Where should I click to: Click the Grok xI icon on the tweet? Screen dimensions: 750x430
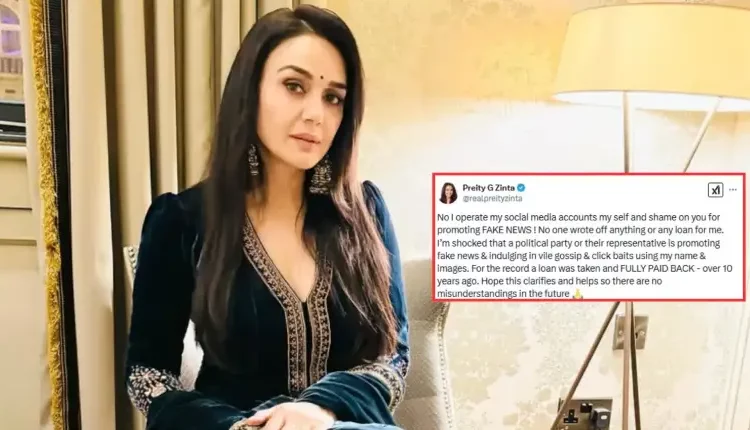pos(715,190)
